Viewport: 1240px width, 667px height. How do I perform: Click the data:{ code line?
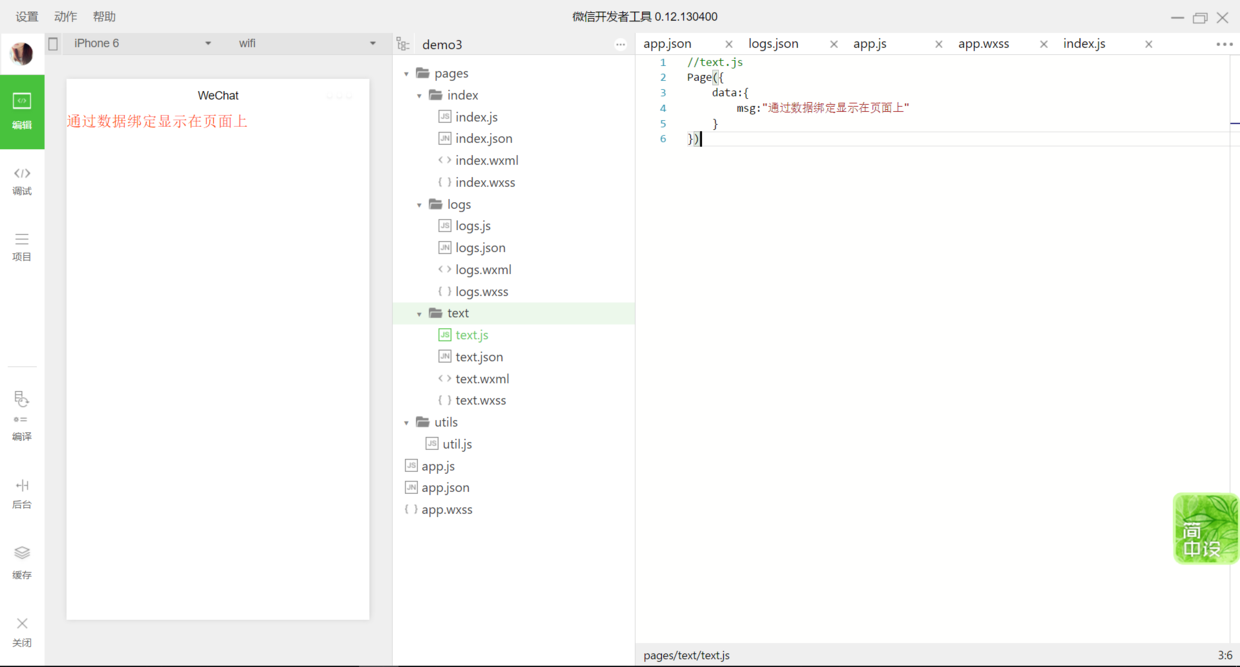[730, 93]
